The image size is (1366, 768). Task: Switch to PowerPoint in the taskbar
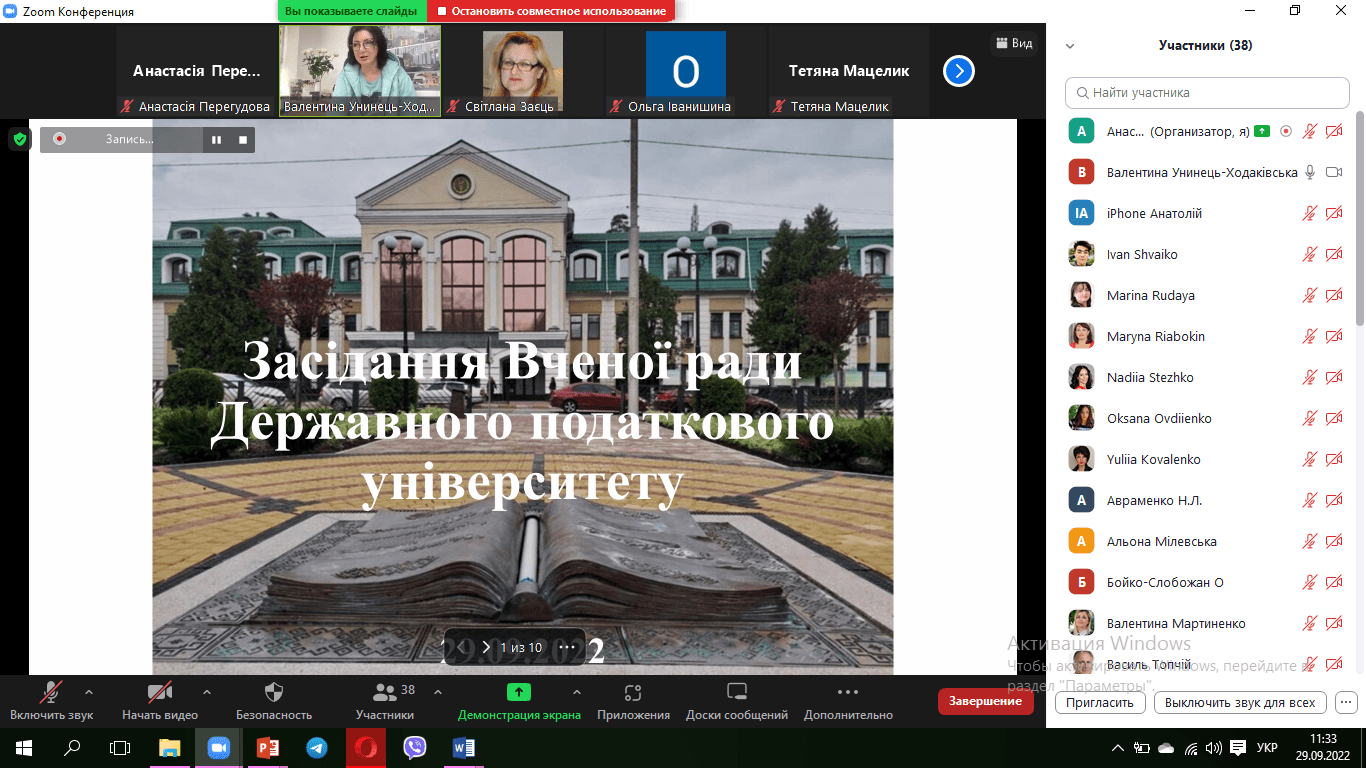tap(267, 747)
